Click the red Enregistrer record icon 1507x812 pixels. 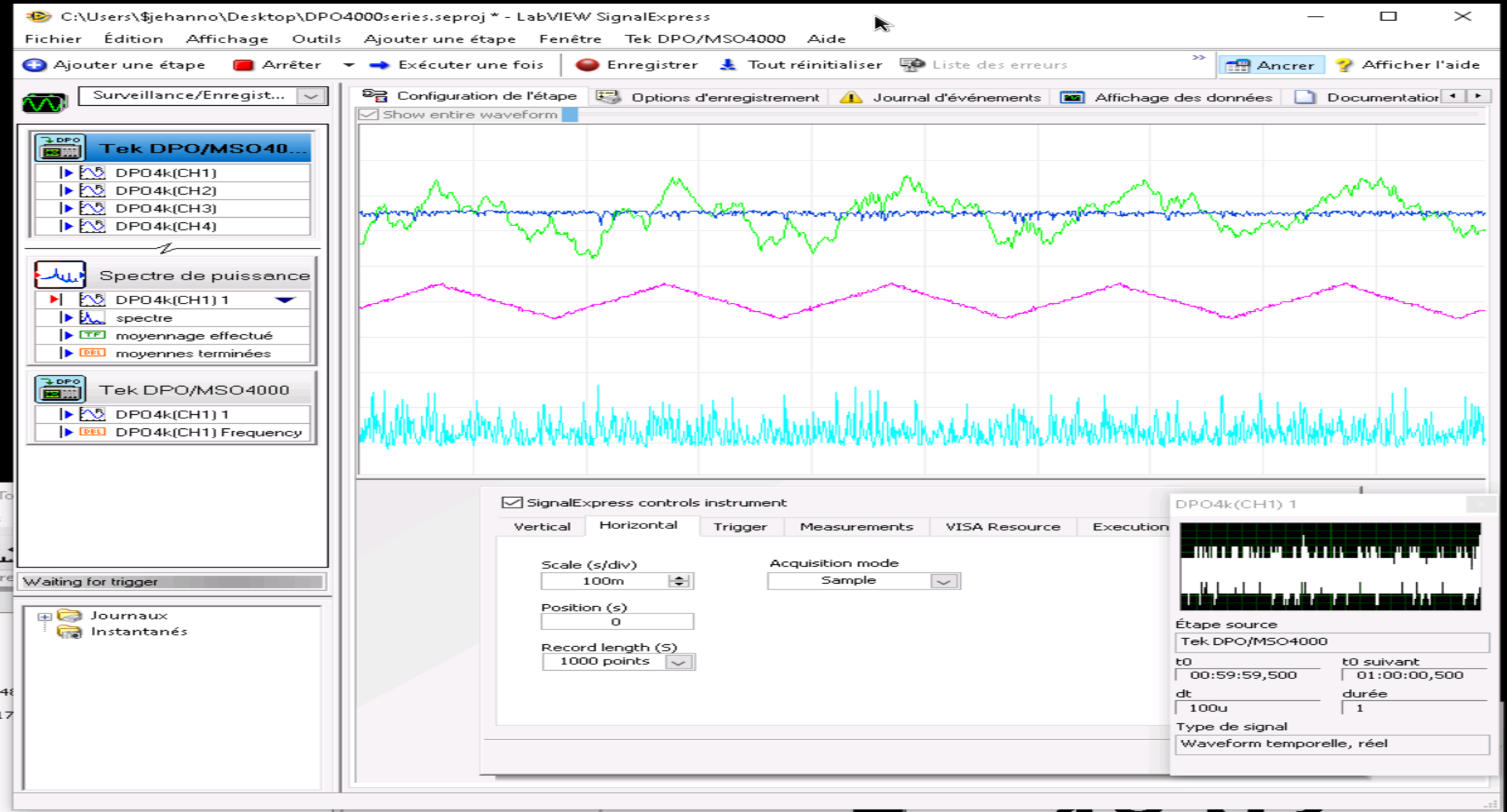(x=587, y=65)
